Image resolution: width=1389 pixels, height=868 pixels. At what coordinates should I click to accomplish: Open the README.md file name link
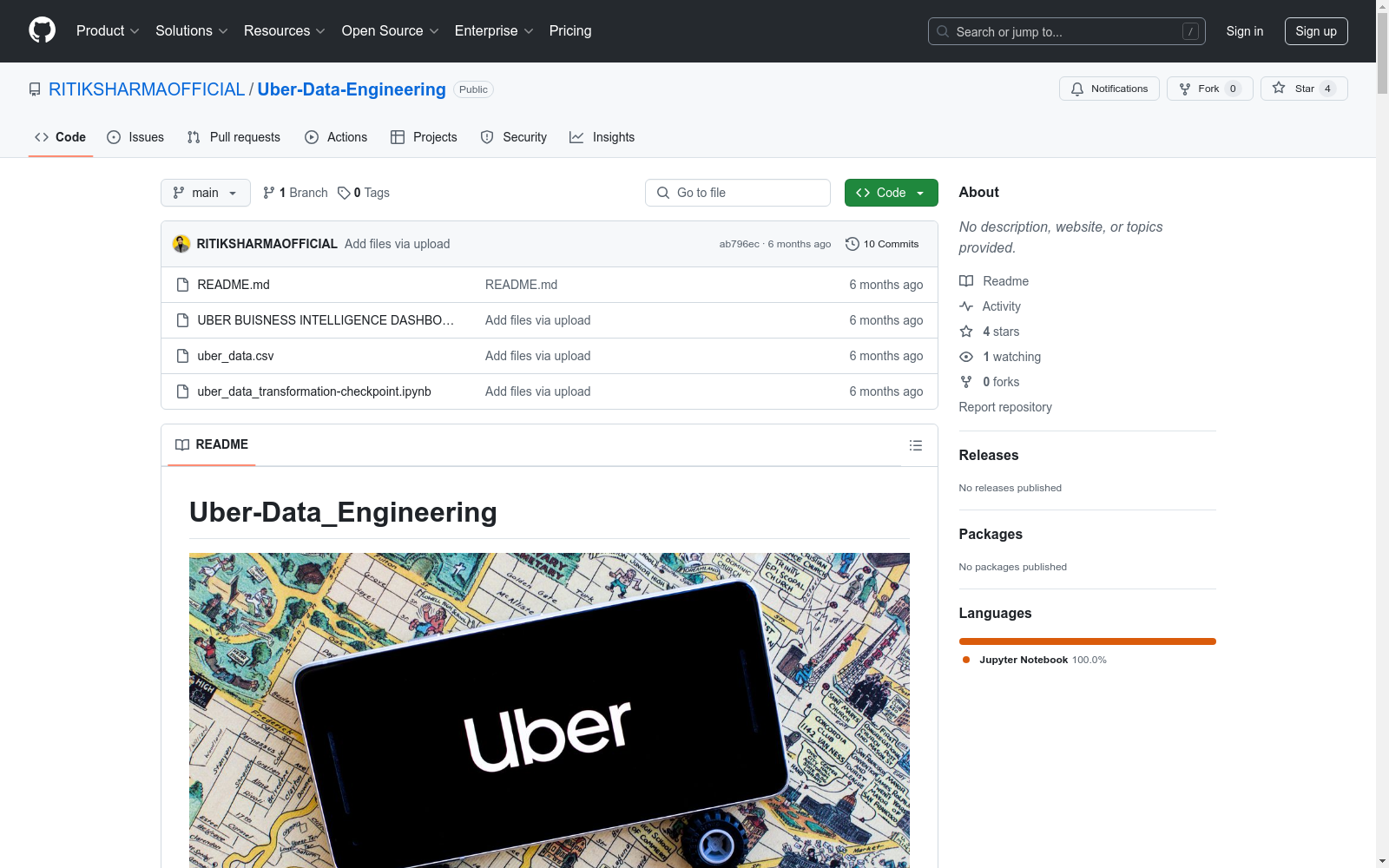point(234,285)
